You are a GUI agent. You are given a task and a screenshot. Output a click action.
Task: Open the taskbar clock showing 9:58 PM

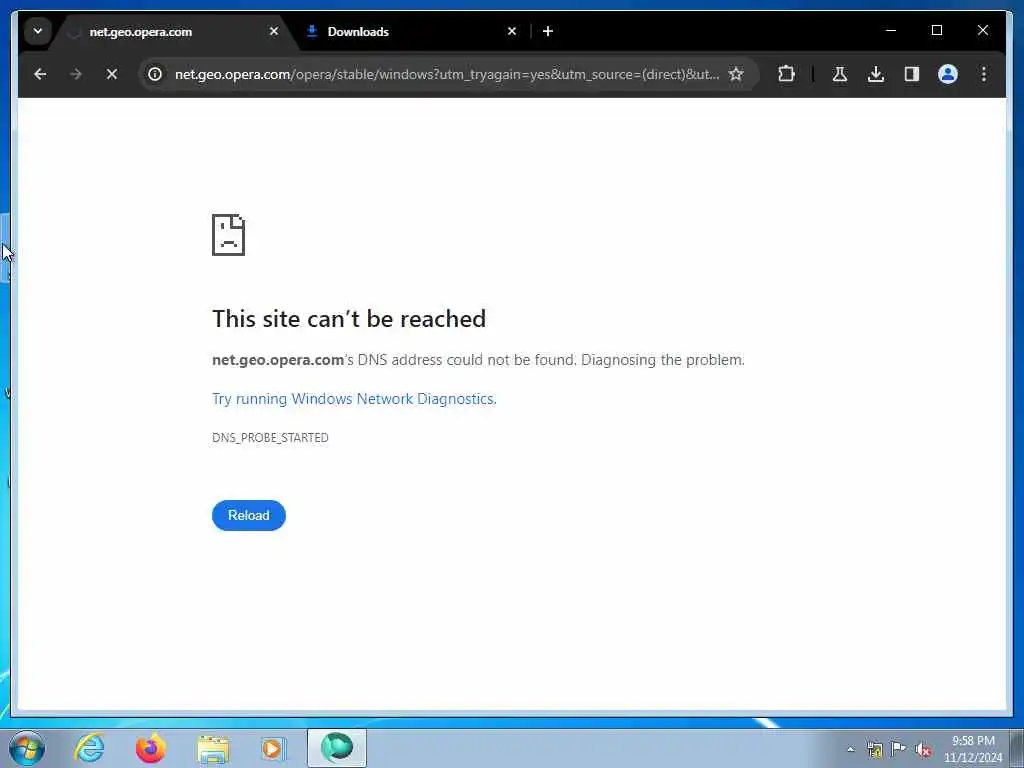[973, 749]
